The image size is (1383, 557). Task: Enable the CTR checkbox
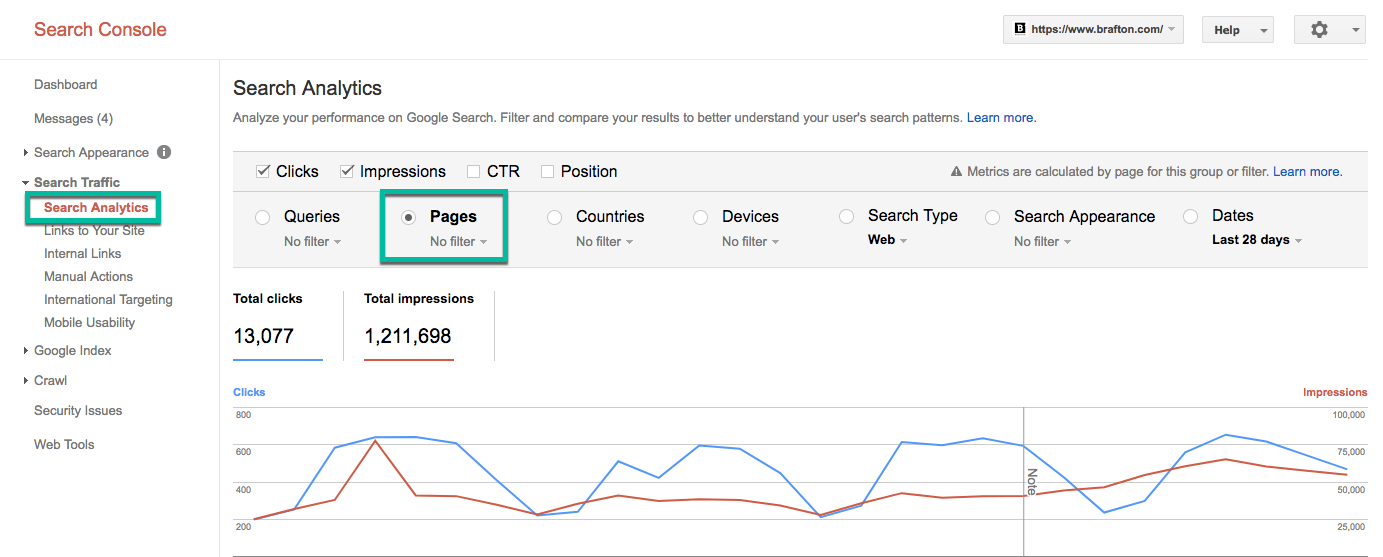(x=473, y=172)
